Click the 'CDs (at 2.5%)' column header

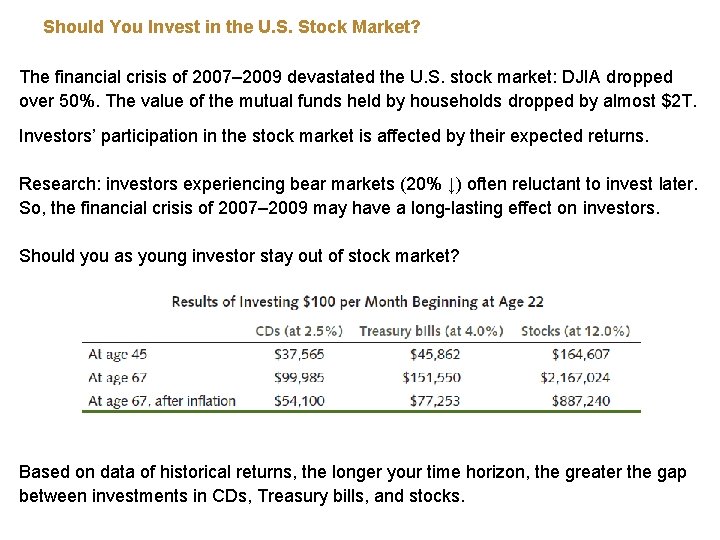(x=299, y=331)
